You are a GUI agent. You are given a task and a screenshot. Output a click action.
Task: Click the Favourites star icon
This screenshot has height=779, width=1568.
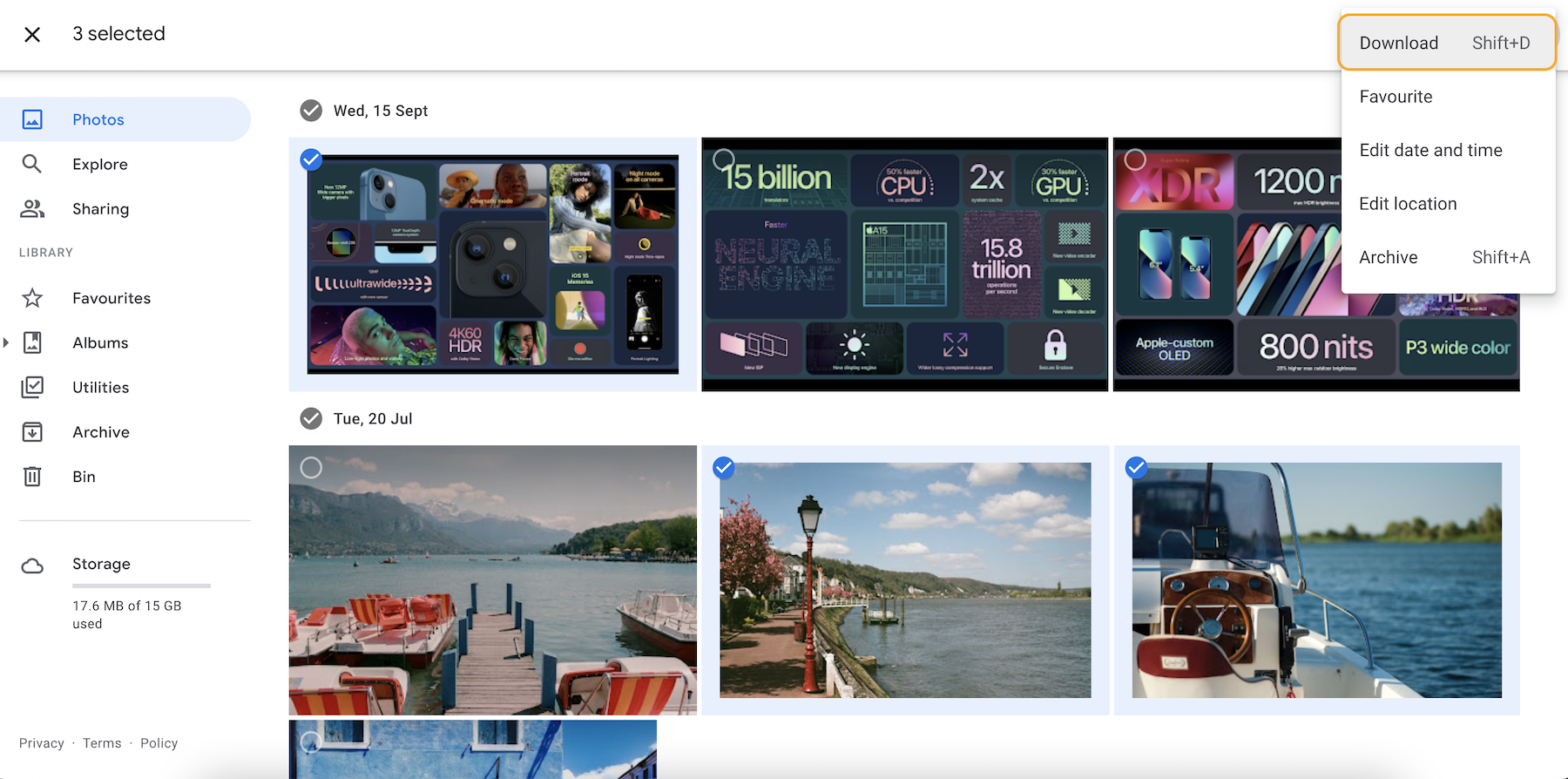(32, 298)
